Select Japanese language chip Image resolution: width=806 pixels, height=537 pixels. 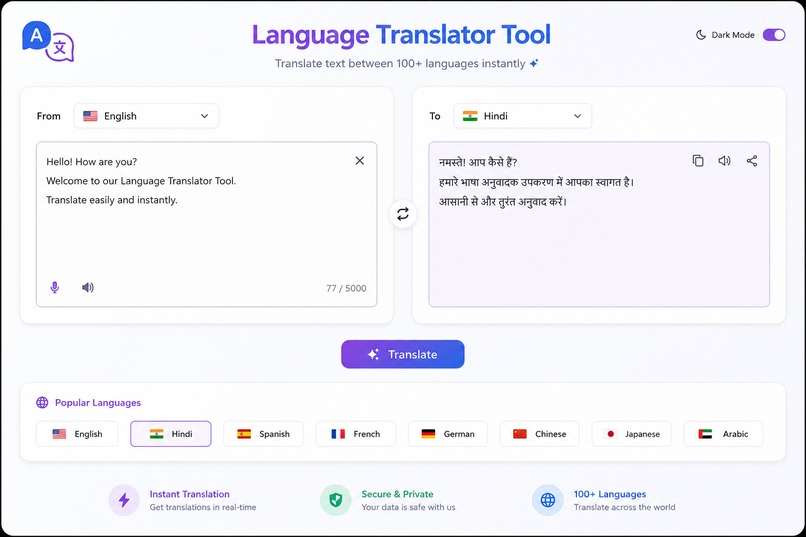click(632, 434)
